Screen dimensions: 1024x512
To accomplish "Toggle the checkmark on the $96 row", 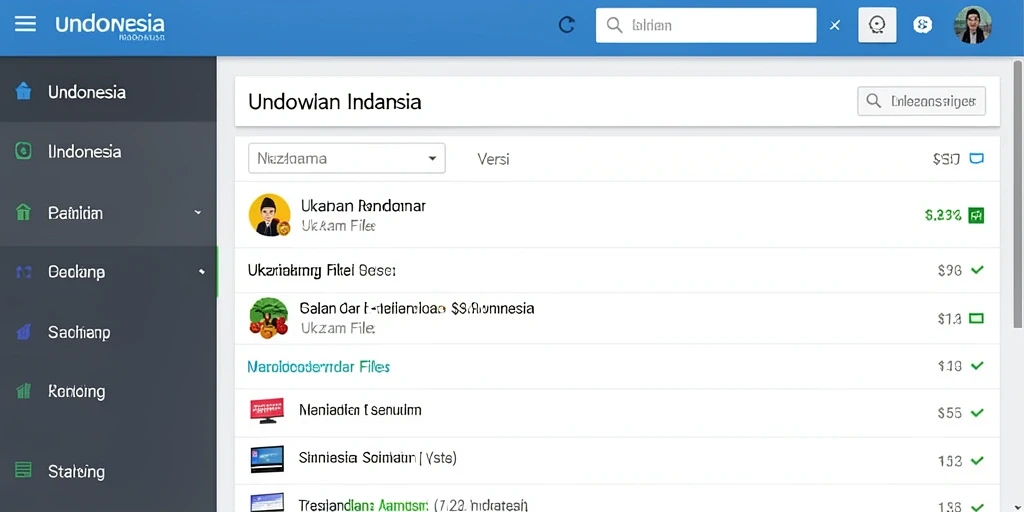I will (977, 270).
